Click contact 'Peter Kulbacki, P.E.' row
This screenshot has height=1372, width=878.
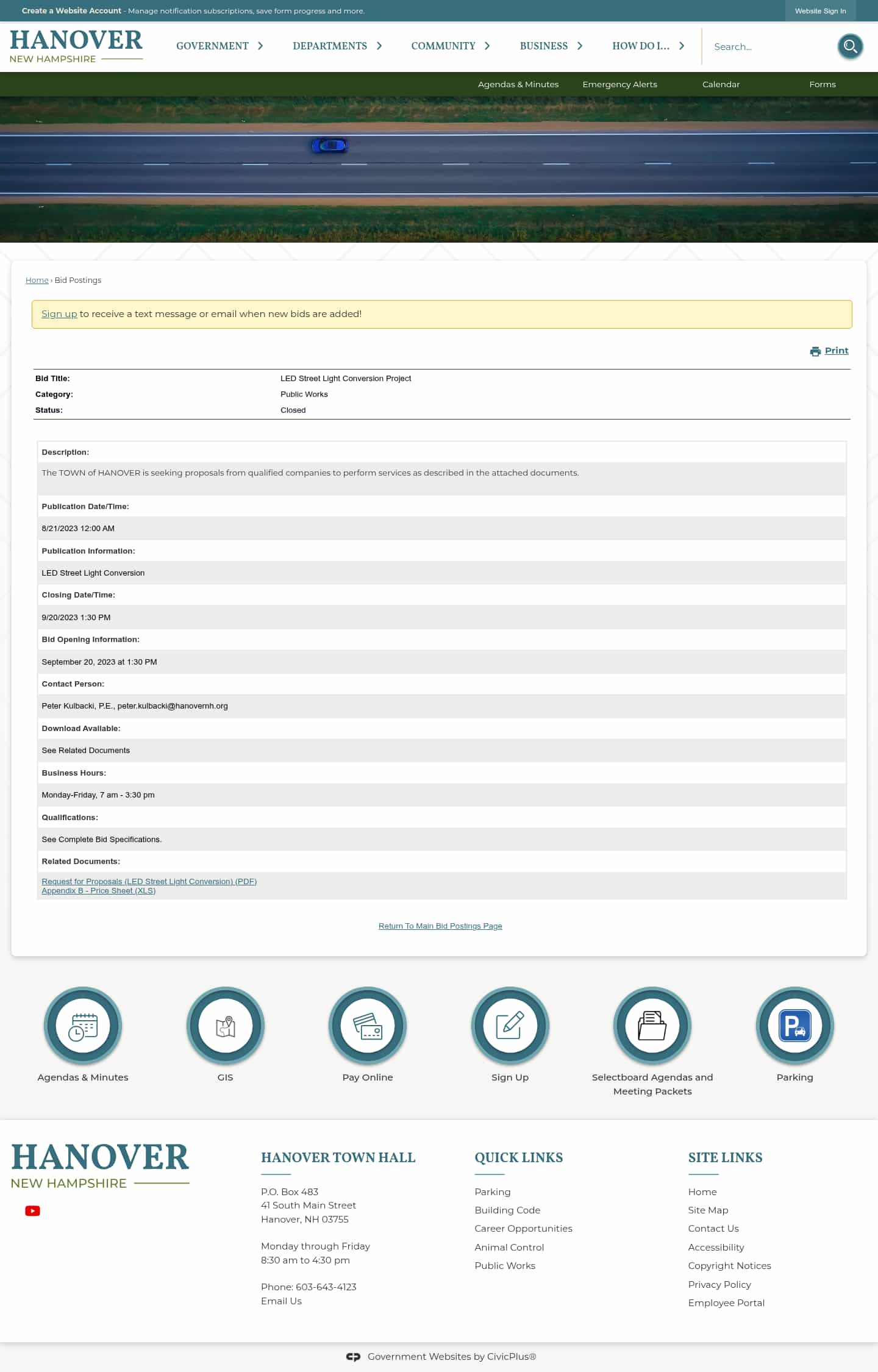[441, 706]
